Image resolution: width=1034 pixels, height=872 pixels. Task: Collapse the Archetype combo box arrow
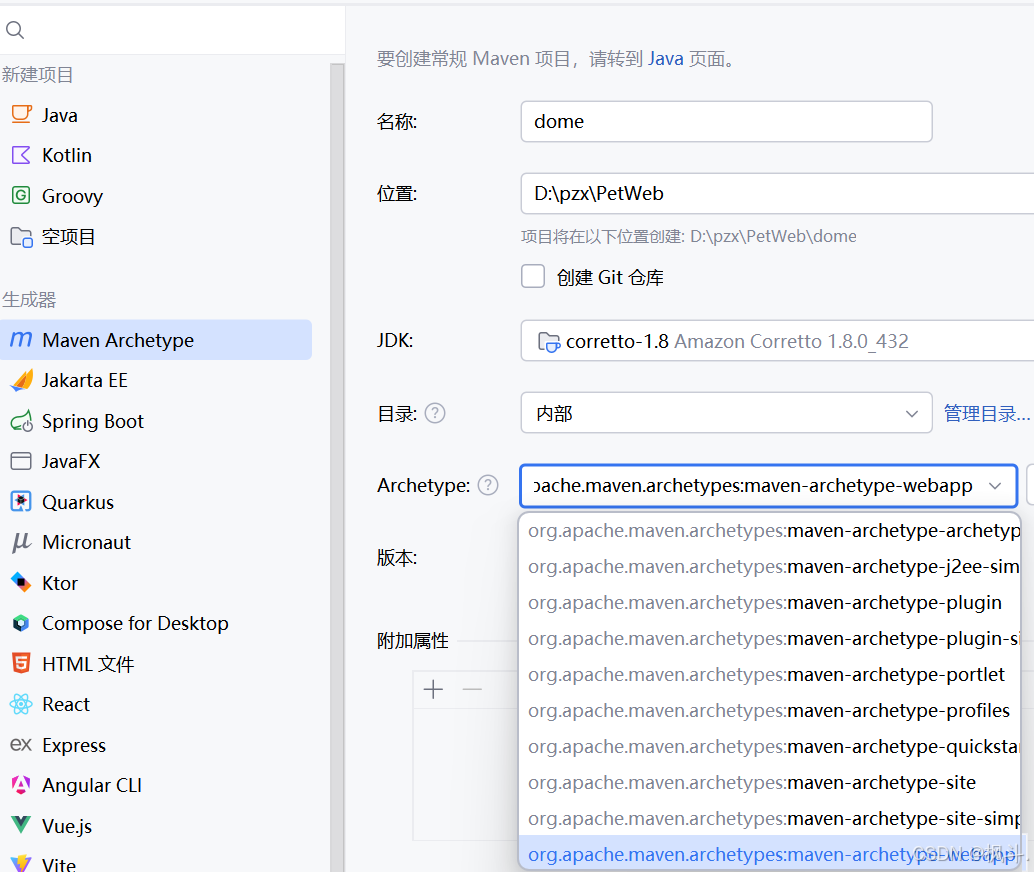[x=995, y=486]
